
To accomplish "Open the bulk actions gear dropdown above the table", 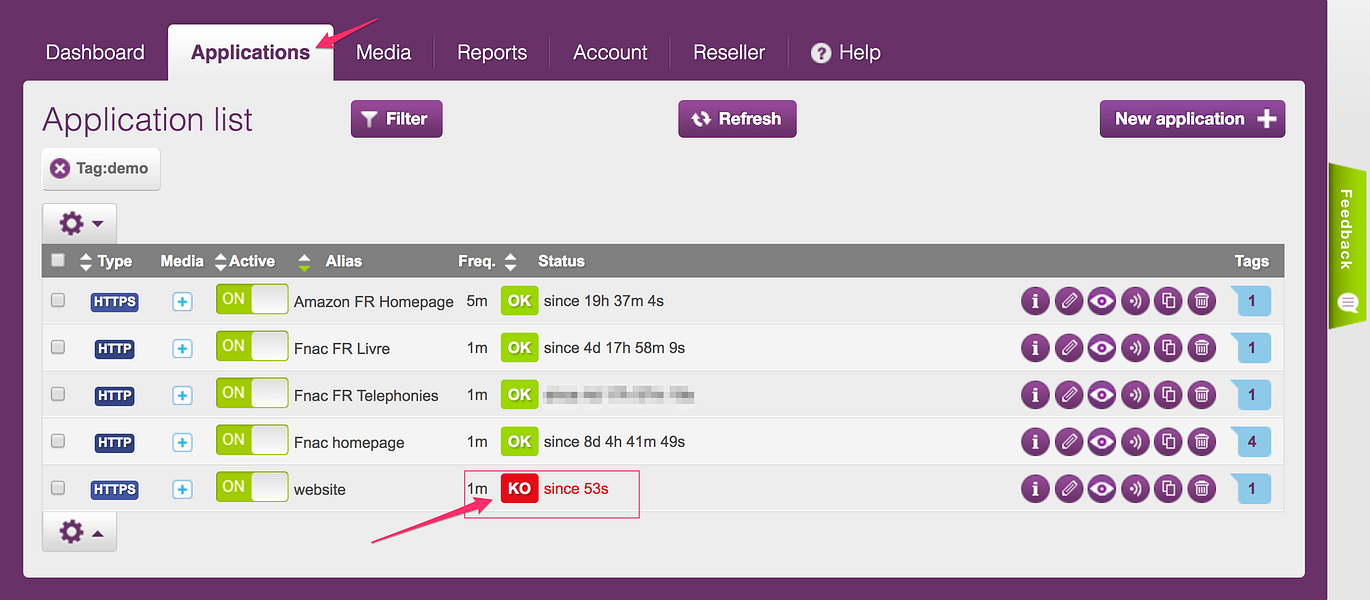I will 79,222.
